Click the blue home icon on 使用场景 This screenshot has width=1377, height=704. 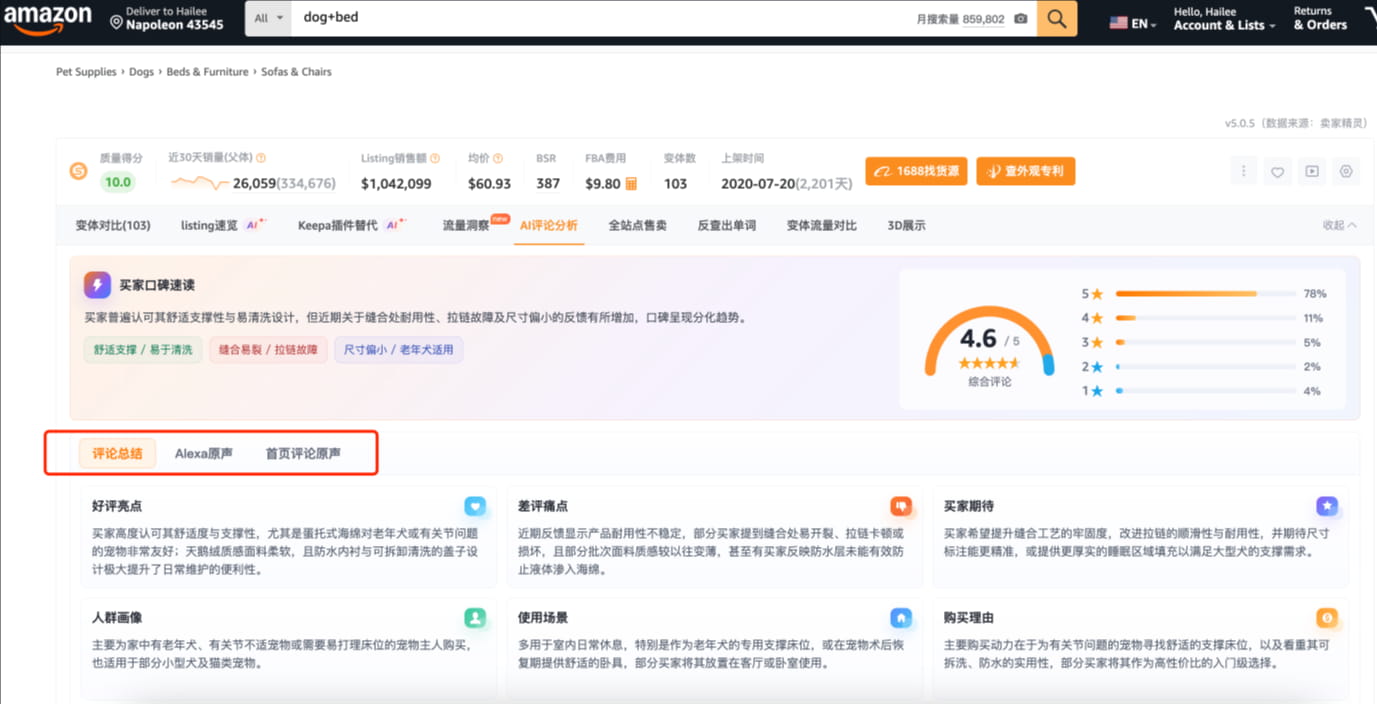click(901, 618)
